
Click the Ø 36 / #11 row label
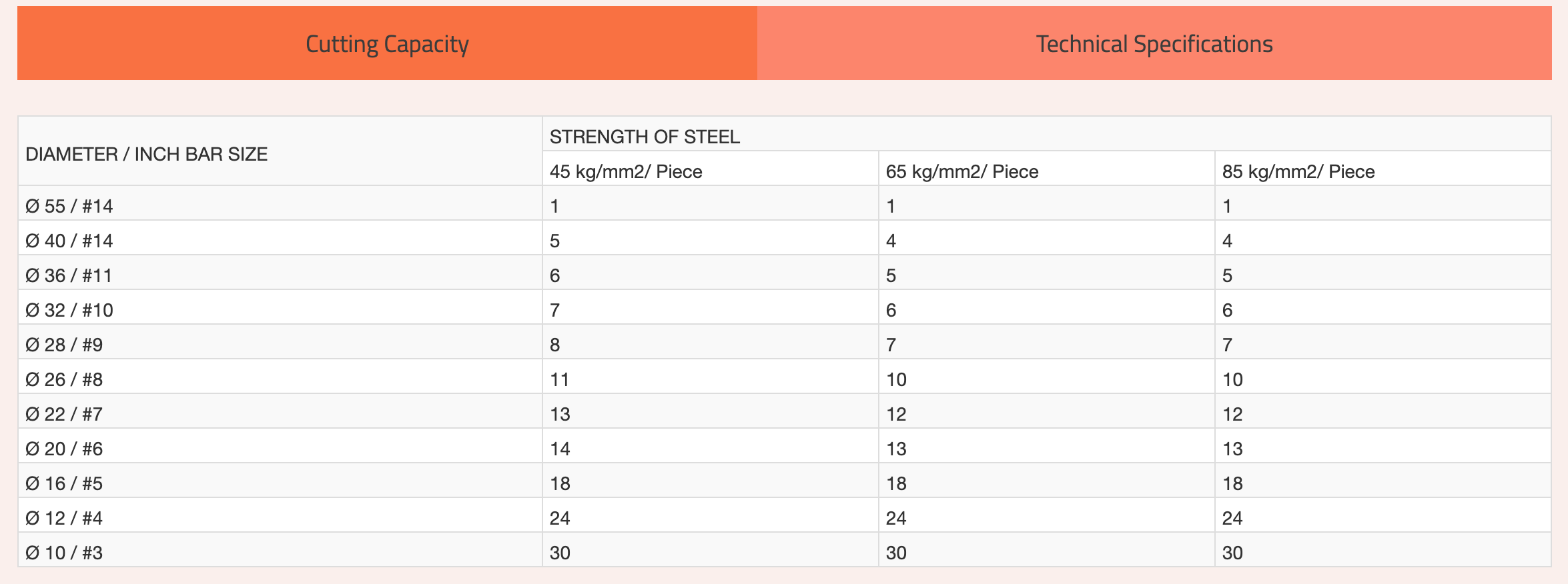pyautogui.click(x=69, y=275)
